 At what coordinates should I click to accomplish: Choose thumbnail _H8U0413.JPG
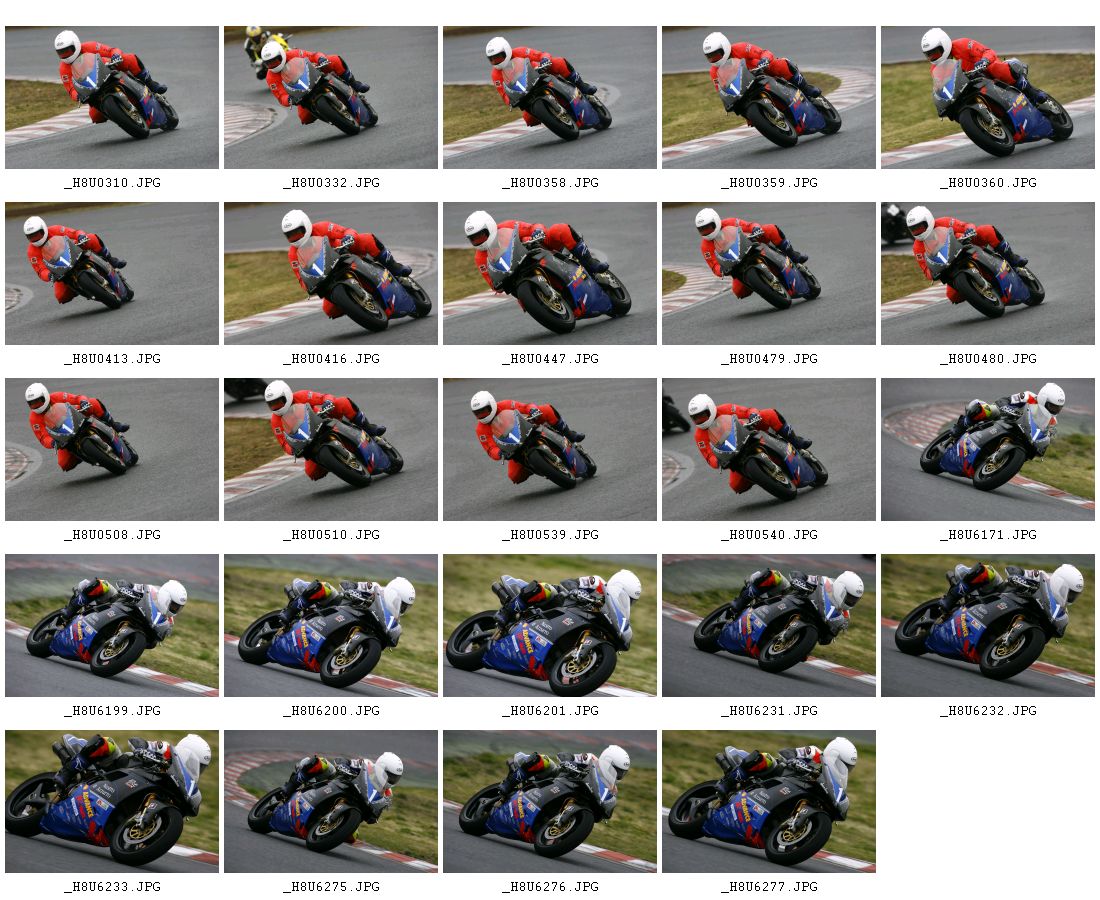tap(112, 274)
